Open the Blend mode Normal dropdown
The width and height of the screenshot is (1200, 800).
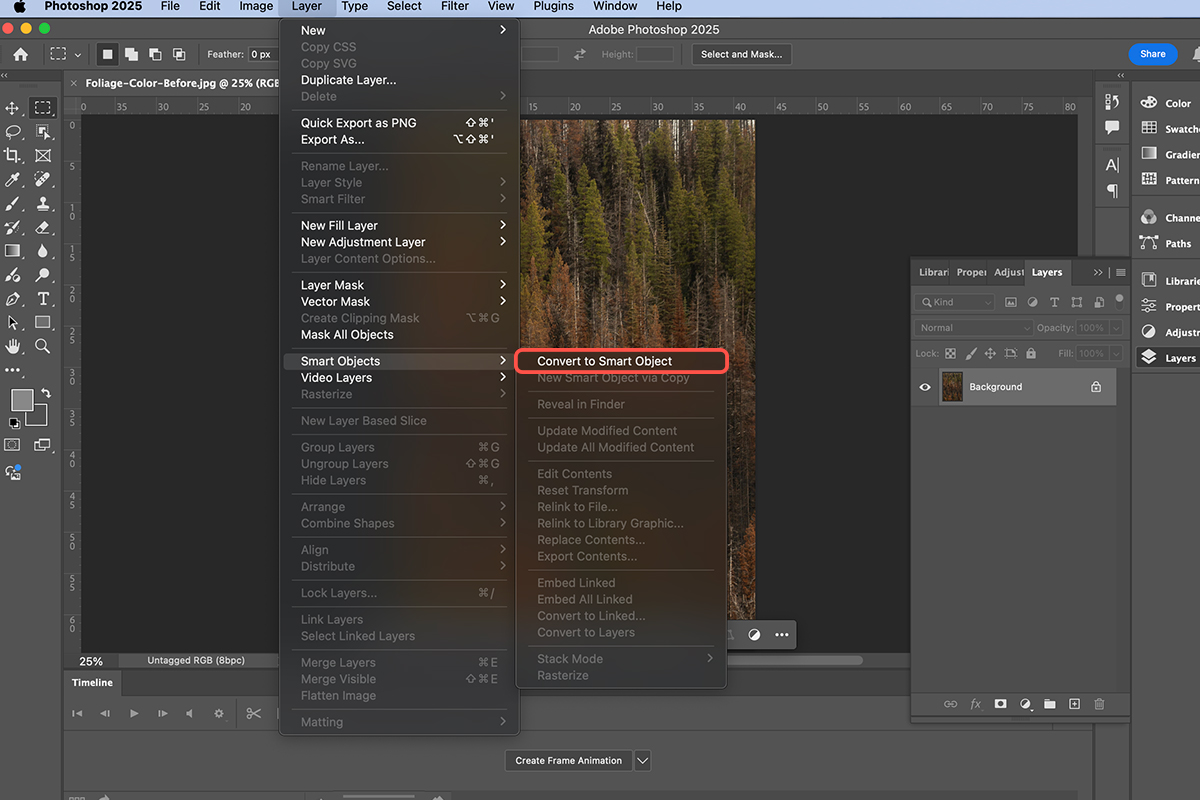(974, 328)
